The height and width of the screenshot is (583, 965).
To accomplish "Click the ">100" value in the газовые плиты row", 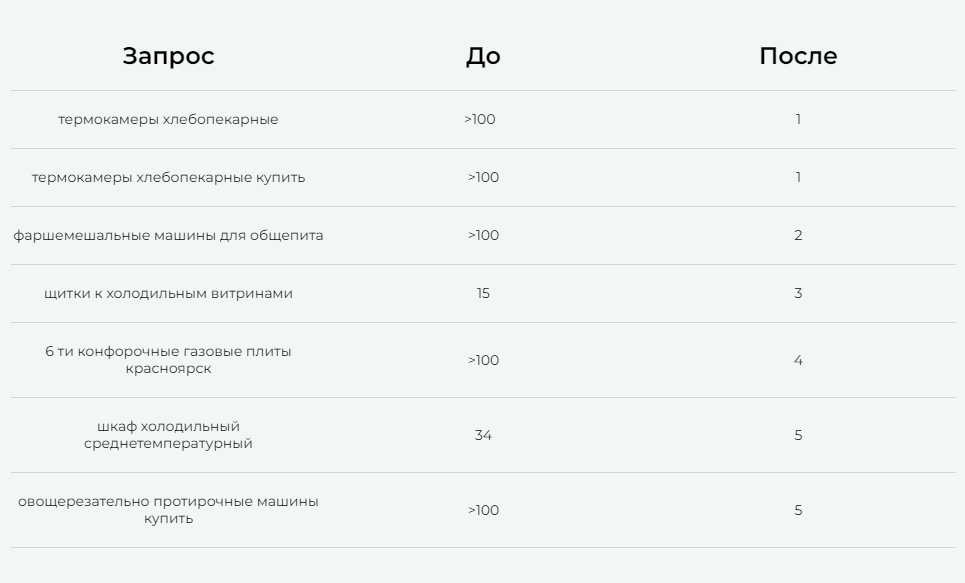I will coord(483,360).
